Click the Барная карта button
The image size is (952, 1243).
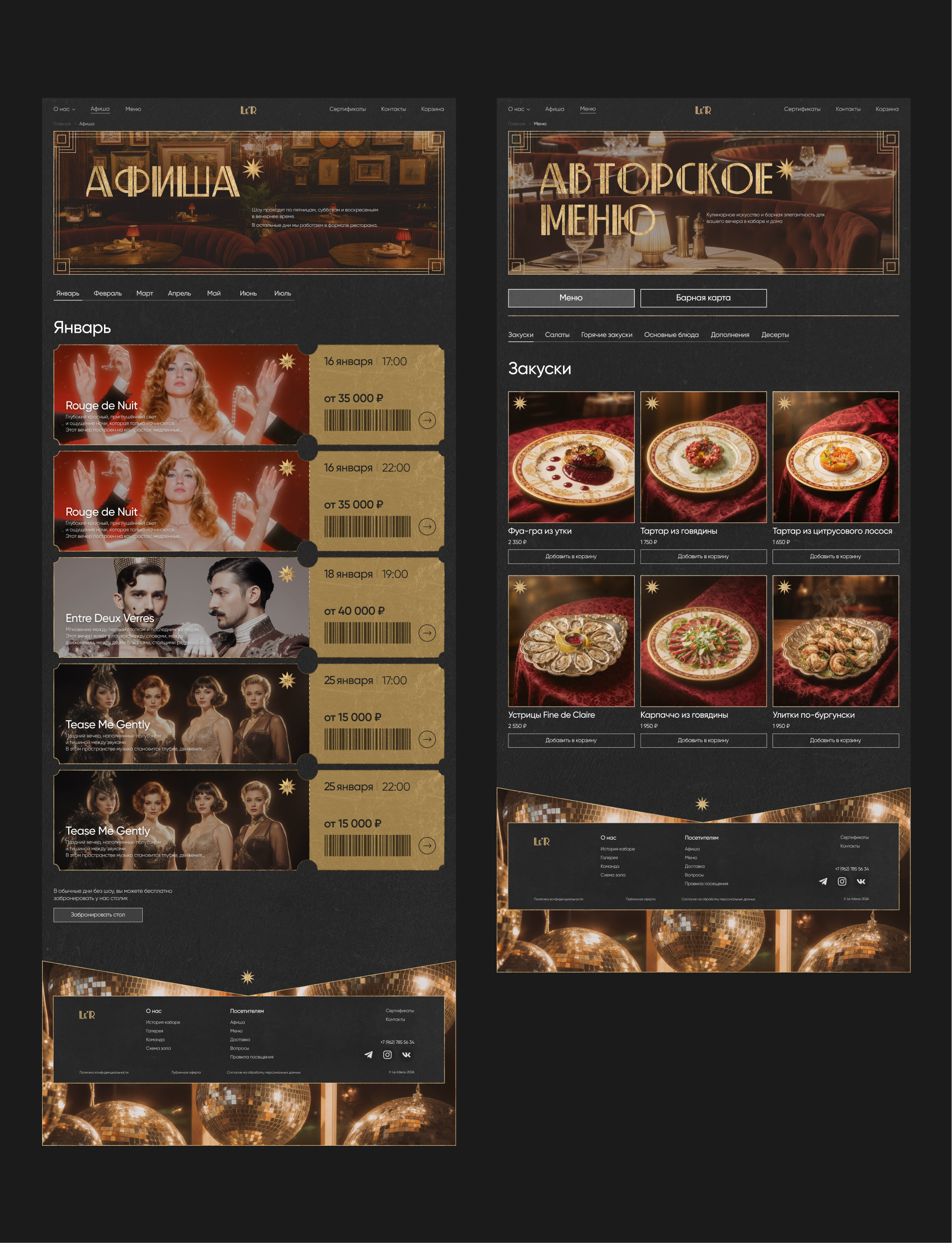click(x=703, y=298)
